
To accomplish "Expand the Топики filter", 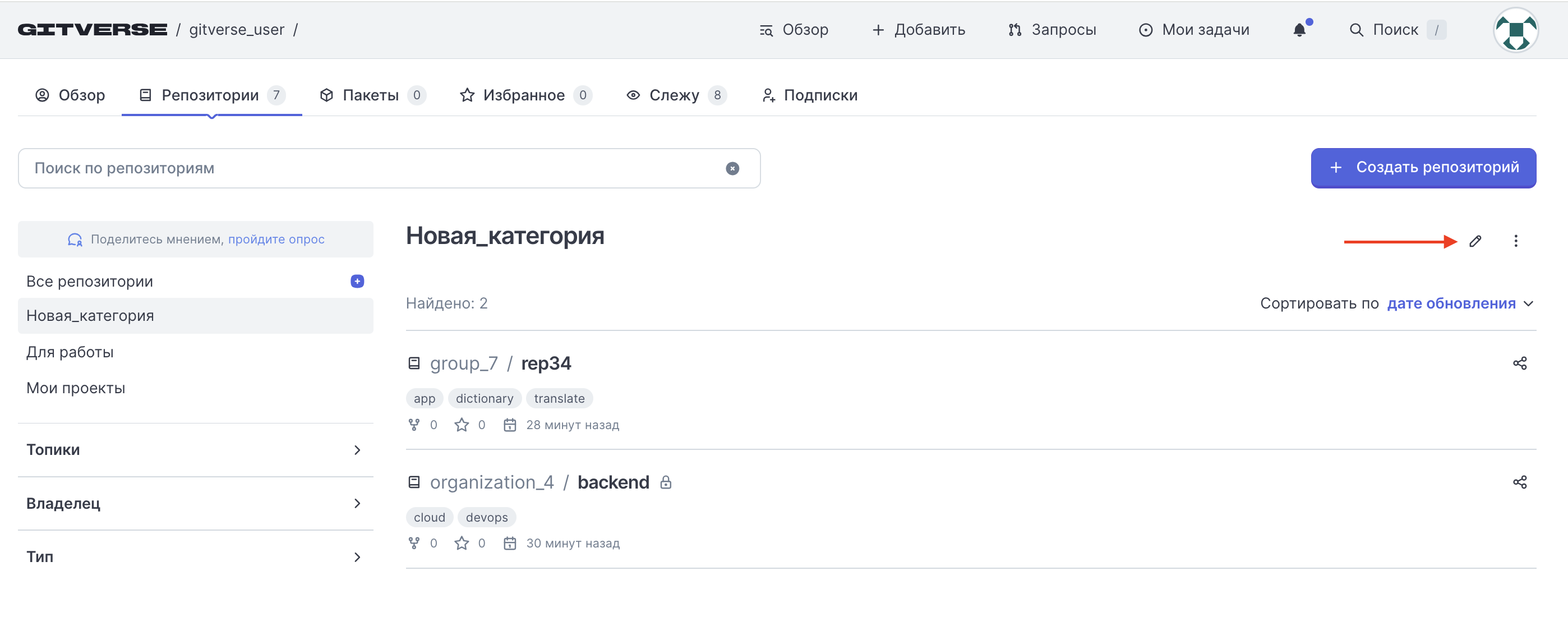I will tap(195, 450).
